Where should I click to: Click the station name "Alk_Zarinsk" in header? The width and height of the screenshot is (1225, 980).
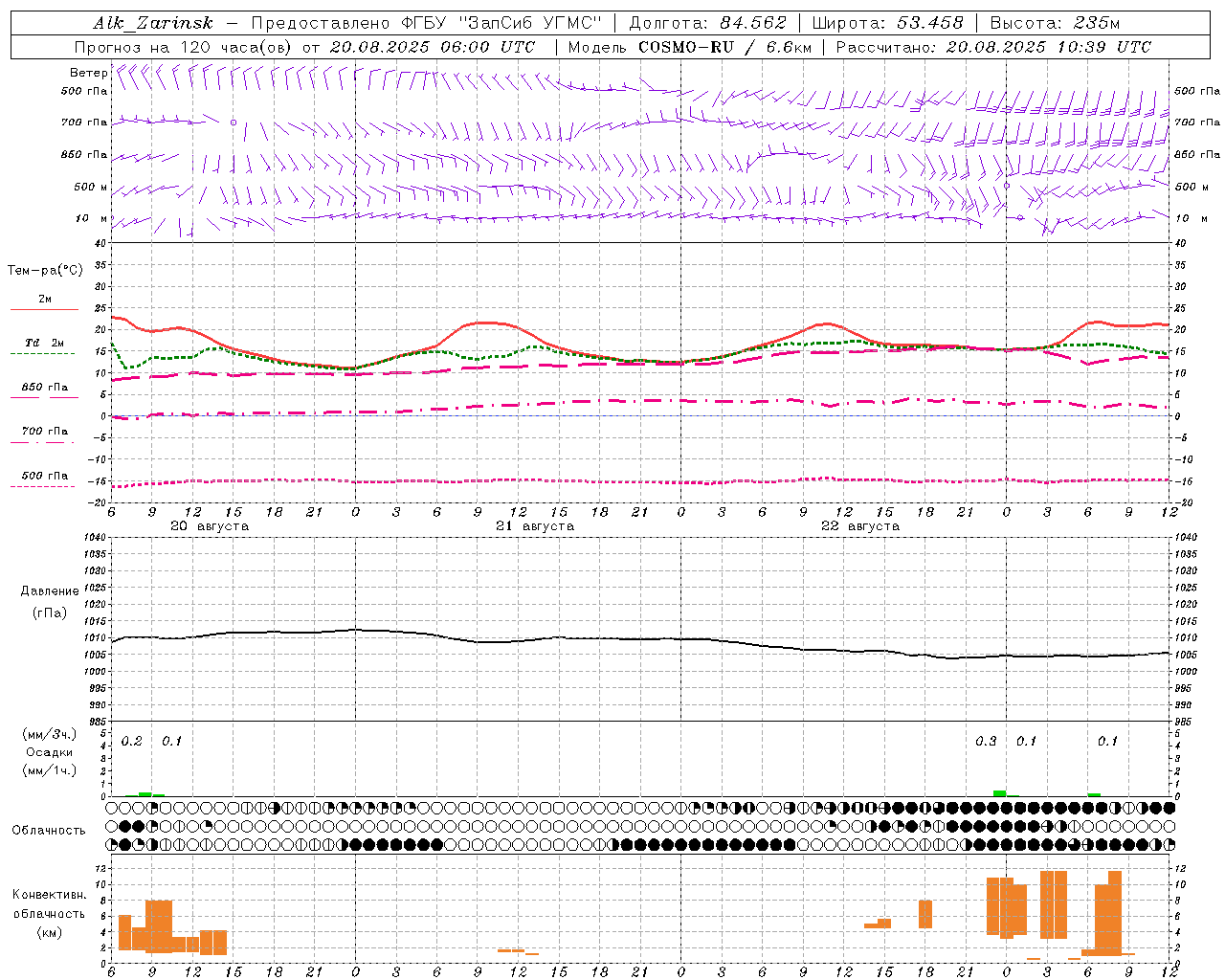tap(152, 23)
